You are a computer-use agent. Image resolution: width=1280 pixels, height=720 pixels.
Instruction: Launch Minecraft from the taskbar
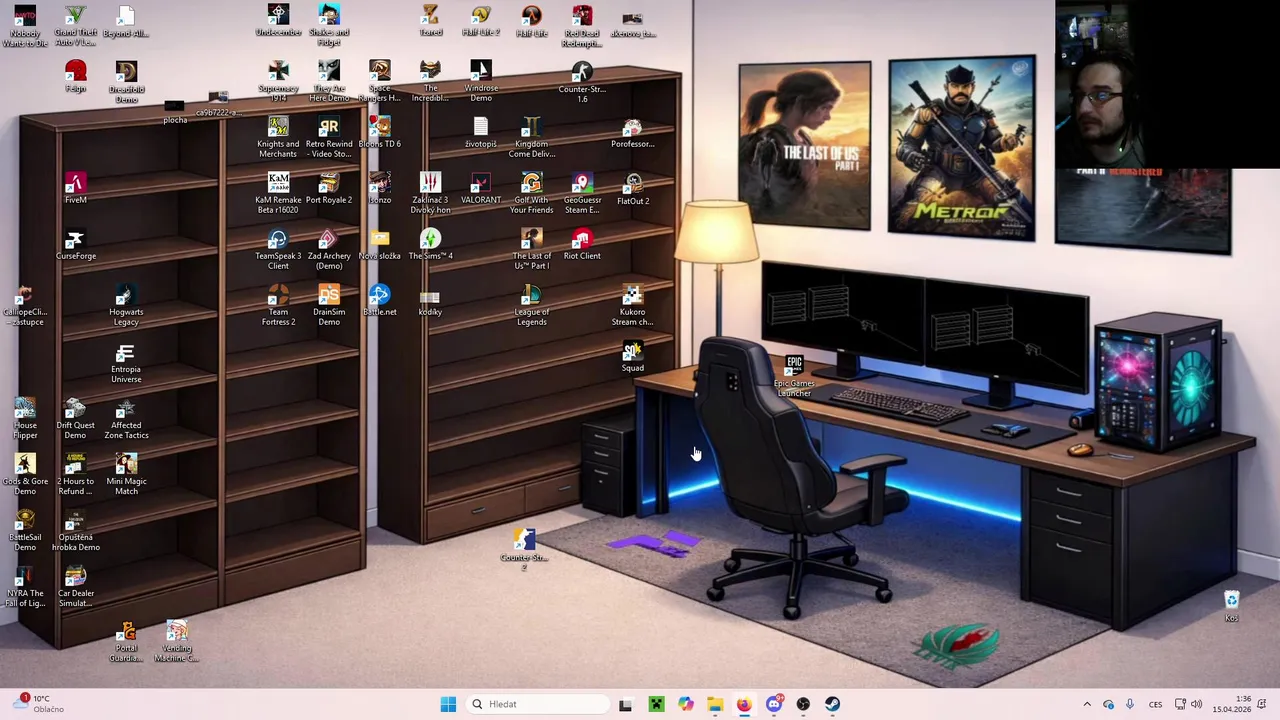point(655,704)
